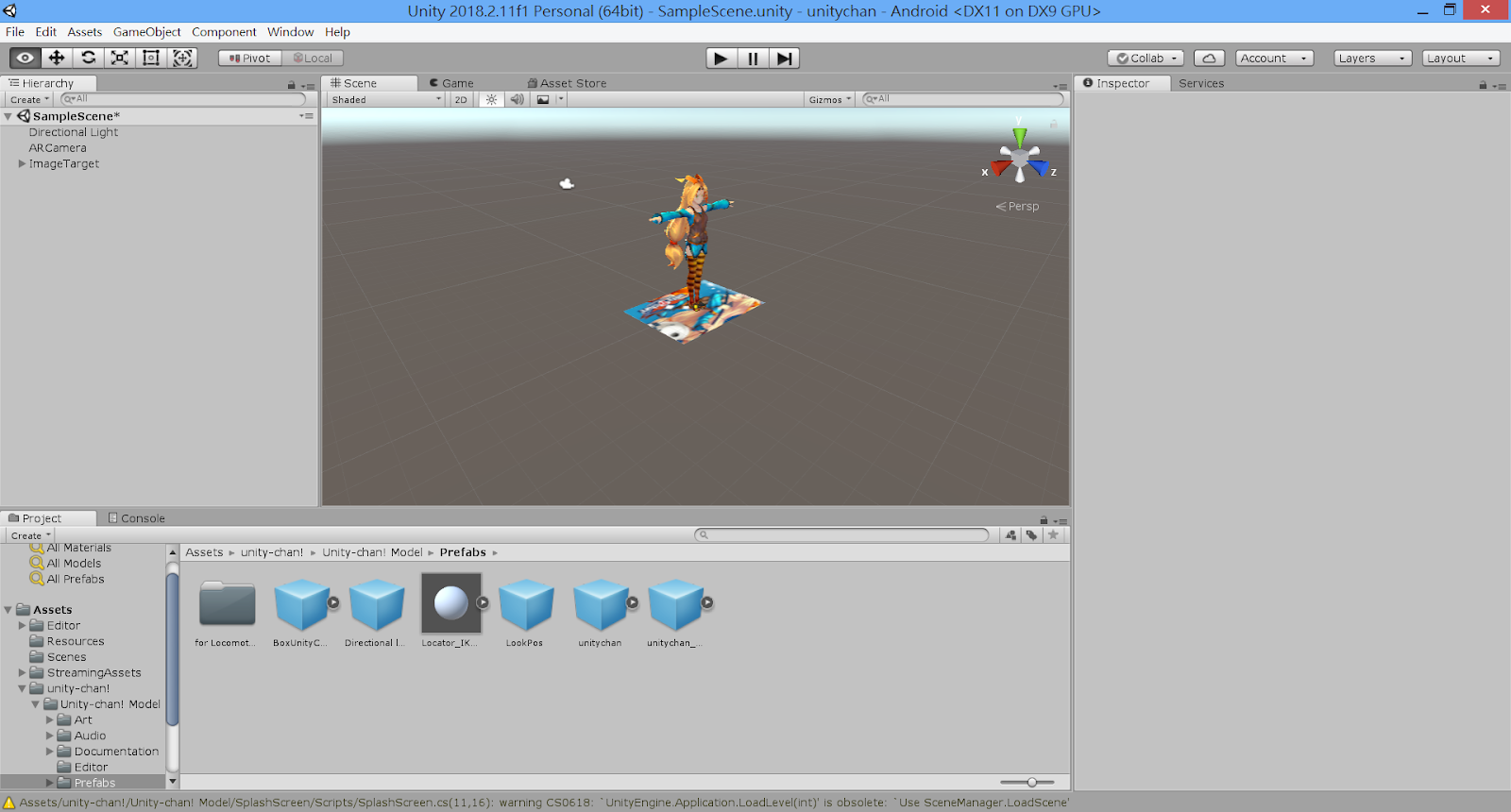
Task: Start Play mode
Action: pyautogui.click(x=722, y=59)
